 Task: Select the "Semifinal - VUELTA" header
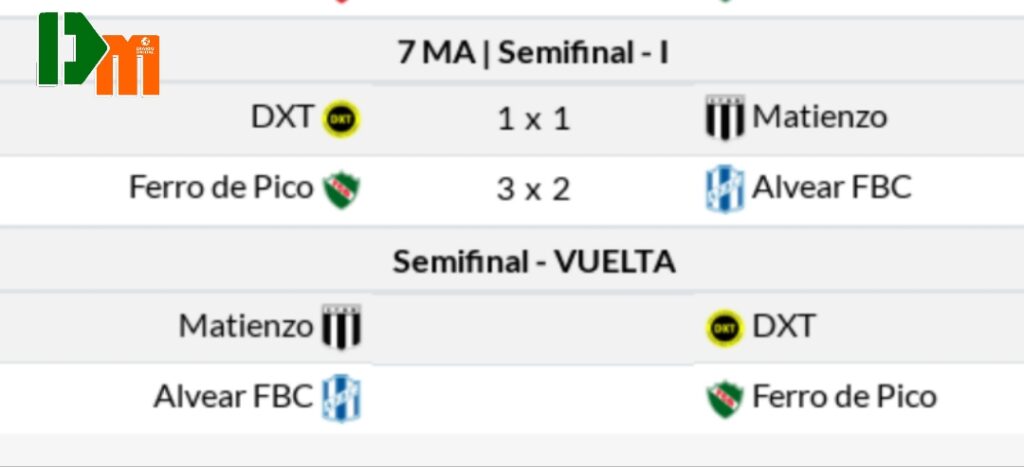point(533,262)
